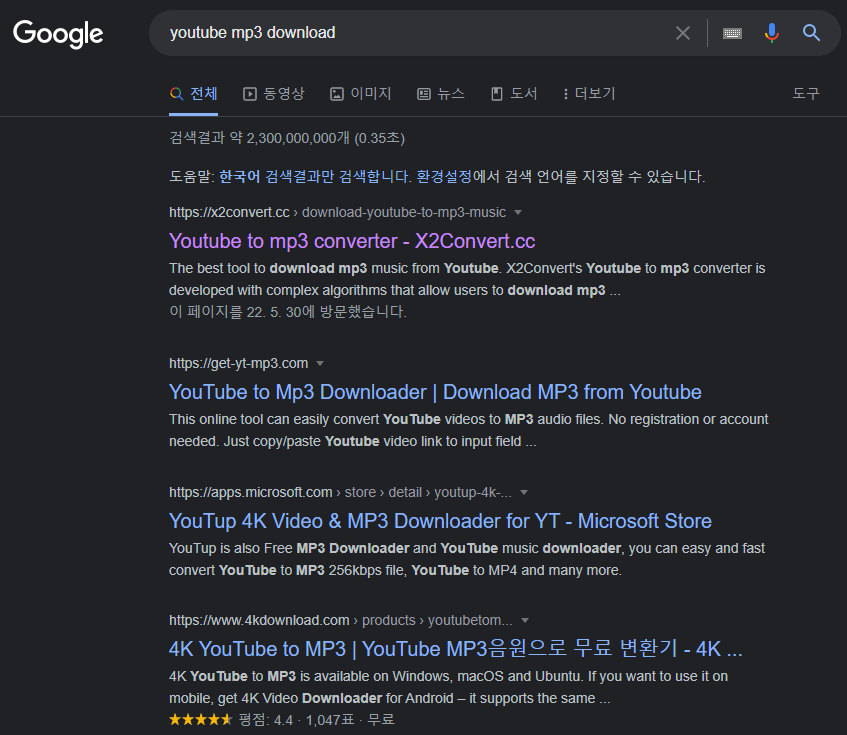Open 4K YouTube to MP3 result link
This screenshot has width=847, height=735.
pyautogui.click(x=455, y=649)
